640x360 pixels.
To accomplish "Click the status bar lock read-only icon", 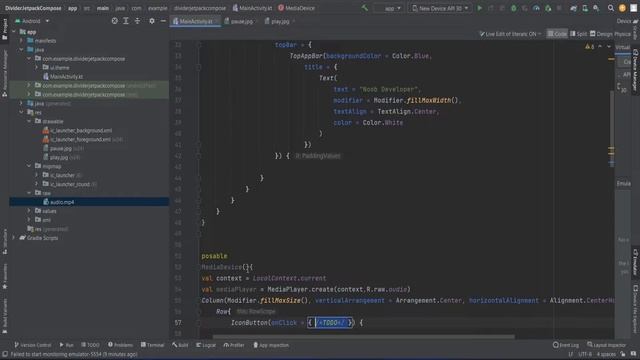I will [x=623, y=354].
